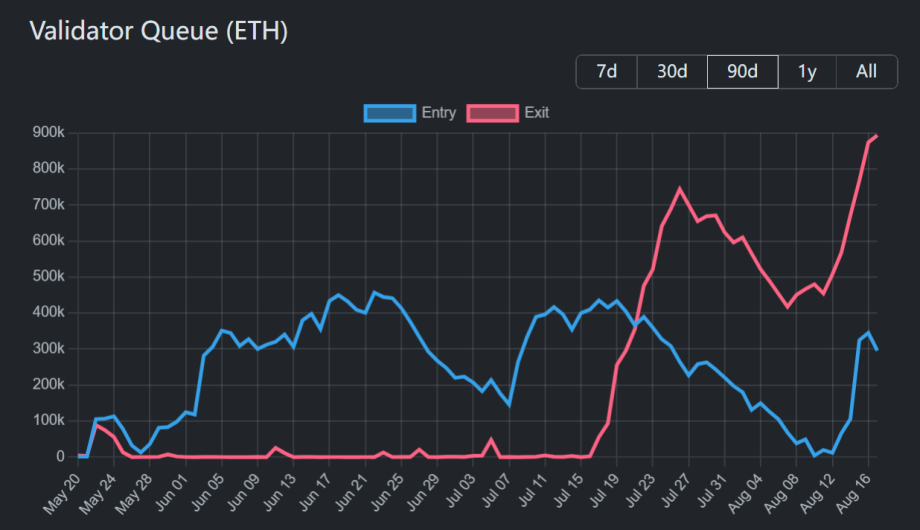Click the Exit line's final highest point
The height and width of the screenshot is (530, 920).
(x=876, y=136)
